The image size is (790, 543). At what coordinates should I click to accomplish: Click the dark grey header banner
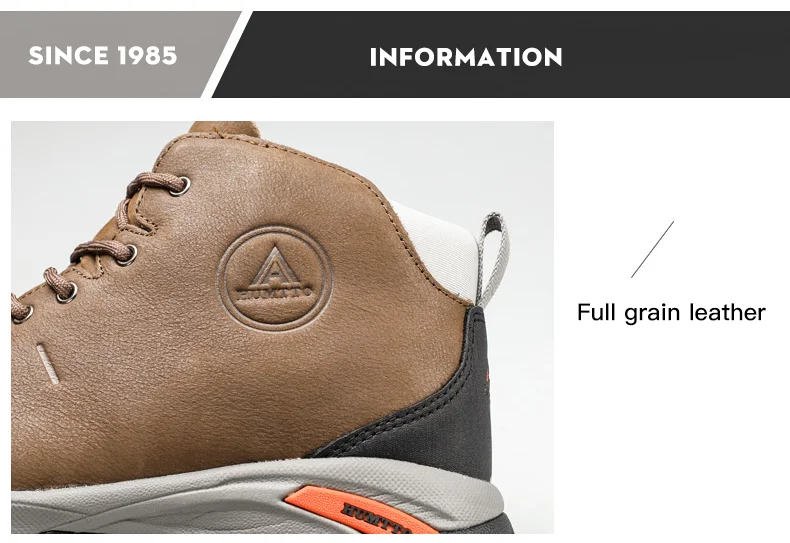click(x=501, y=54)
